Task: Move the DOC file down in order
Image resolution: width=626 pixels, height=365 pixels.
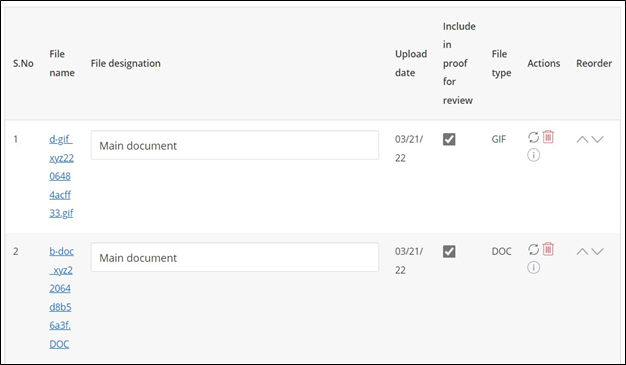Action: click(x=597, y=252)
